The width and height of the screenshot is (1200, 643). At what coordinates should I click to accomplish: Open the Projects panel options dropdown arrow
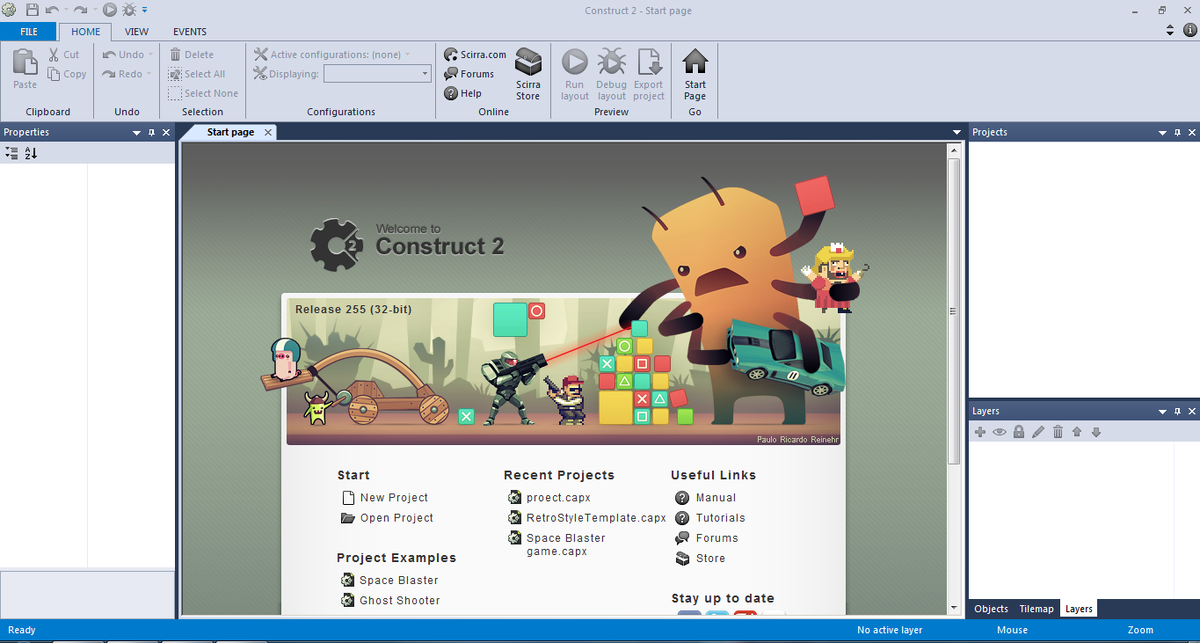click(1162, 132)
